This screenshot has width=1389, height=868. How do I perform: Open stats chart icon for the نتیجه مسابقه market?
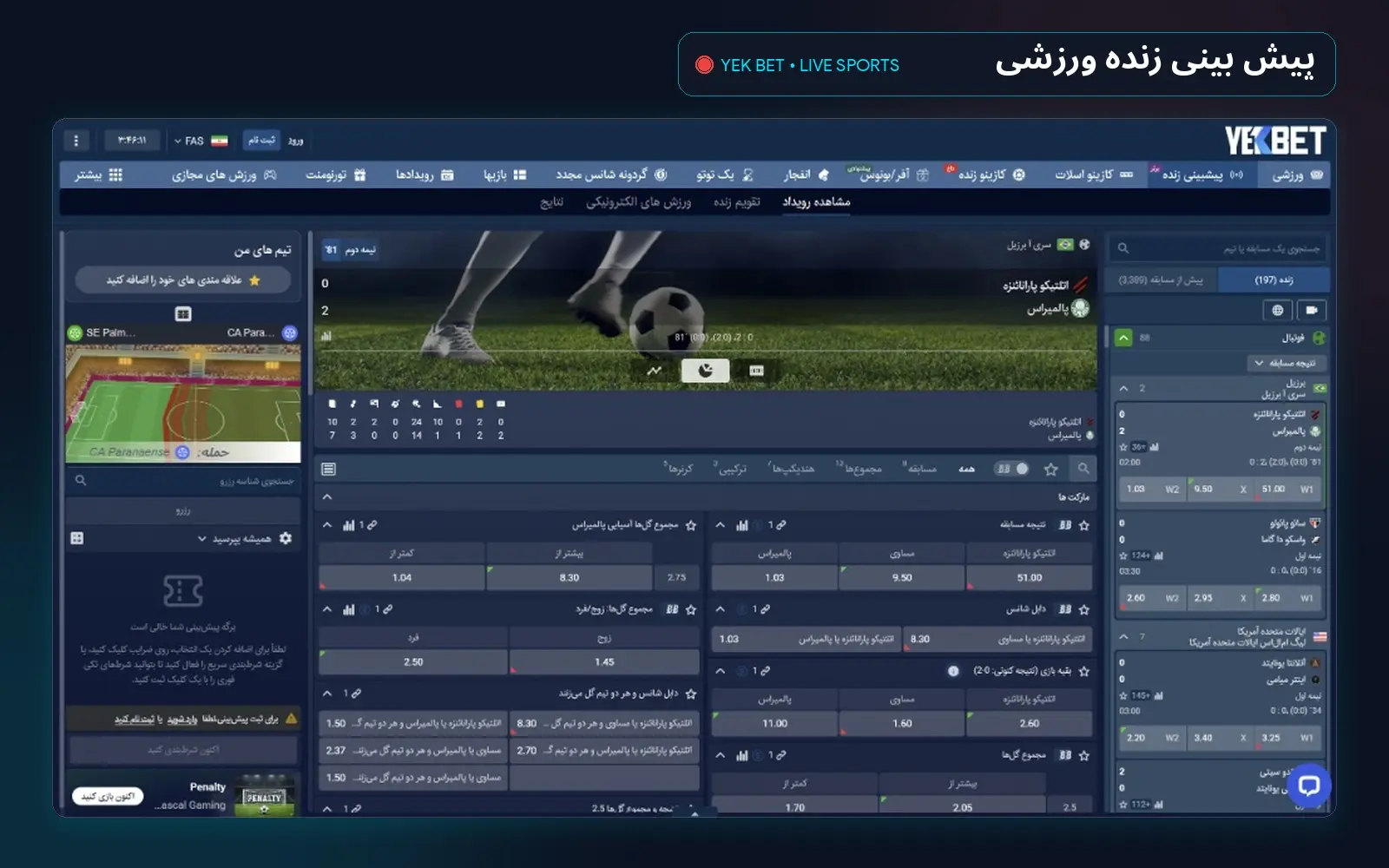(742, 525)
